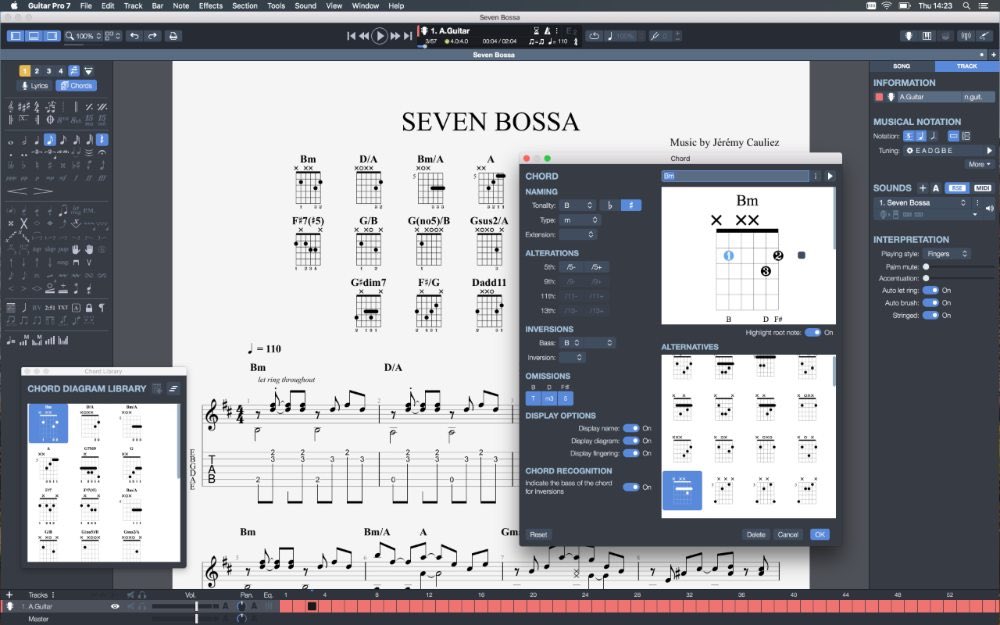Select the sharp accidental for chord tonality
The width and height of the screenshot is (1000, 625).
[x=631, y=205]
